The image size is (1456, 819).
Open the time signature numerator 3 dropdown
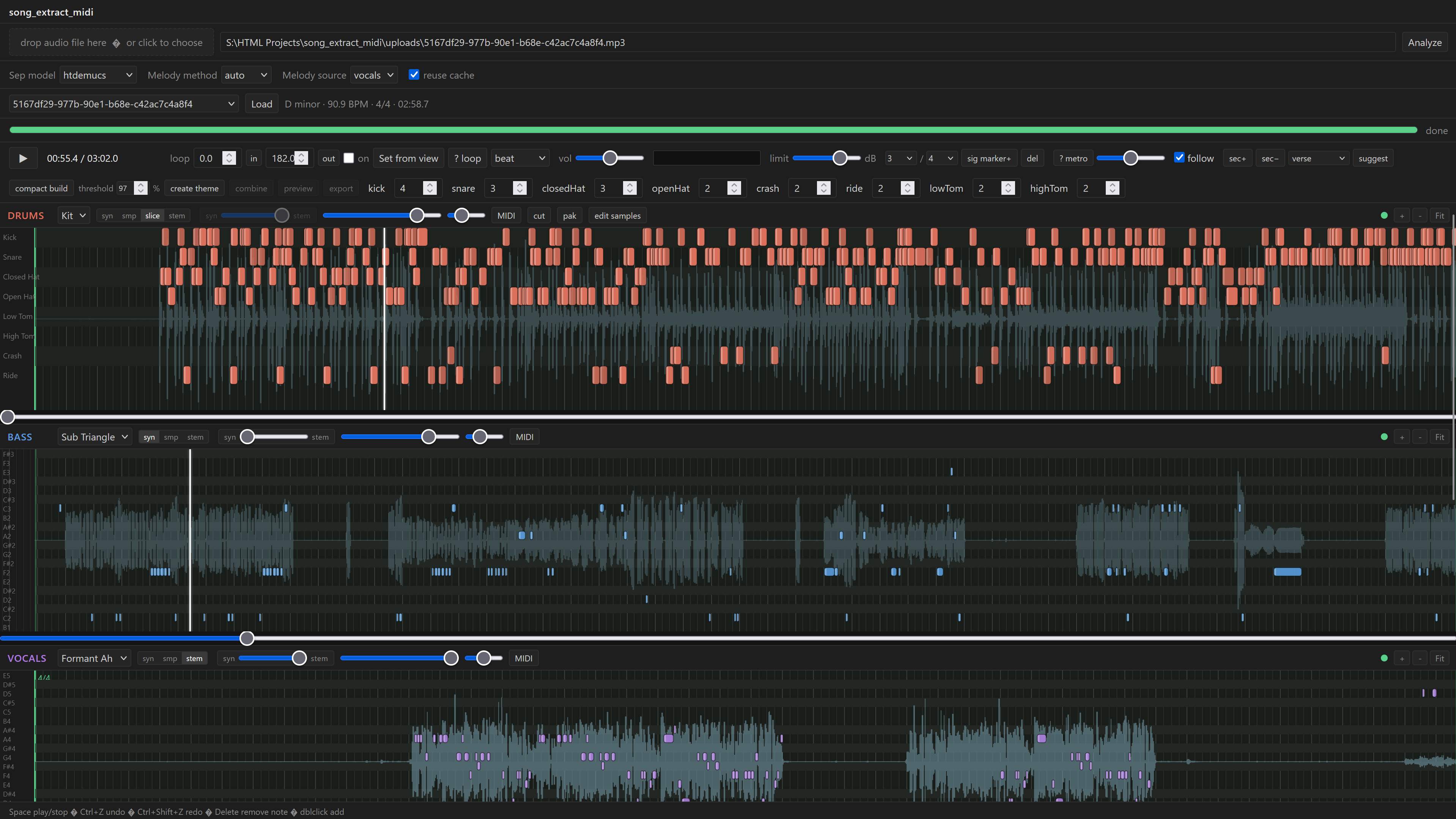click(x=900, y=158)
